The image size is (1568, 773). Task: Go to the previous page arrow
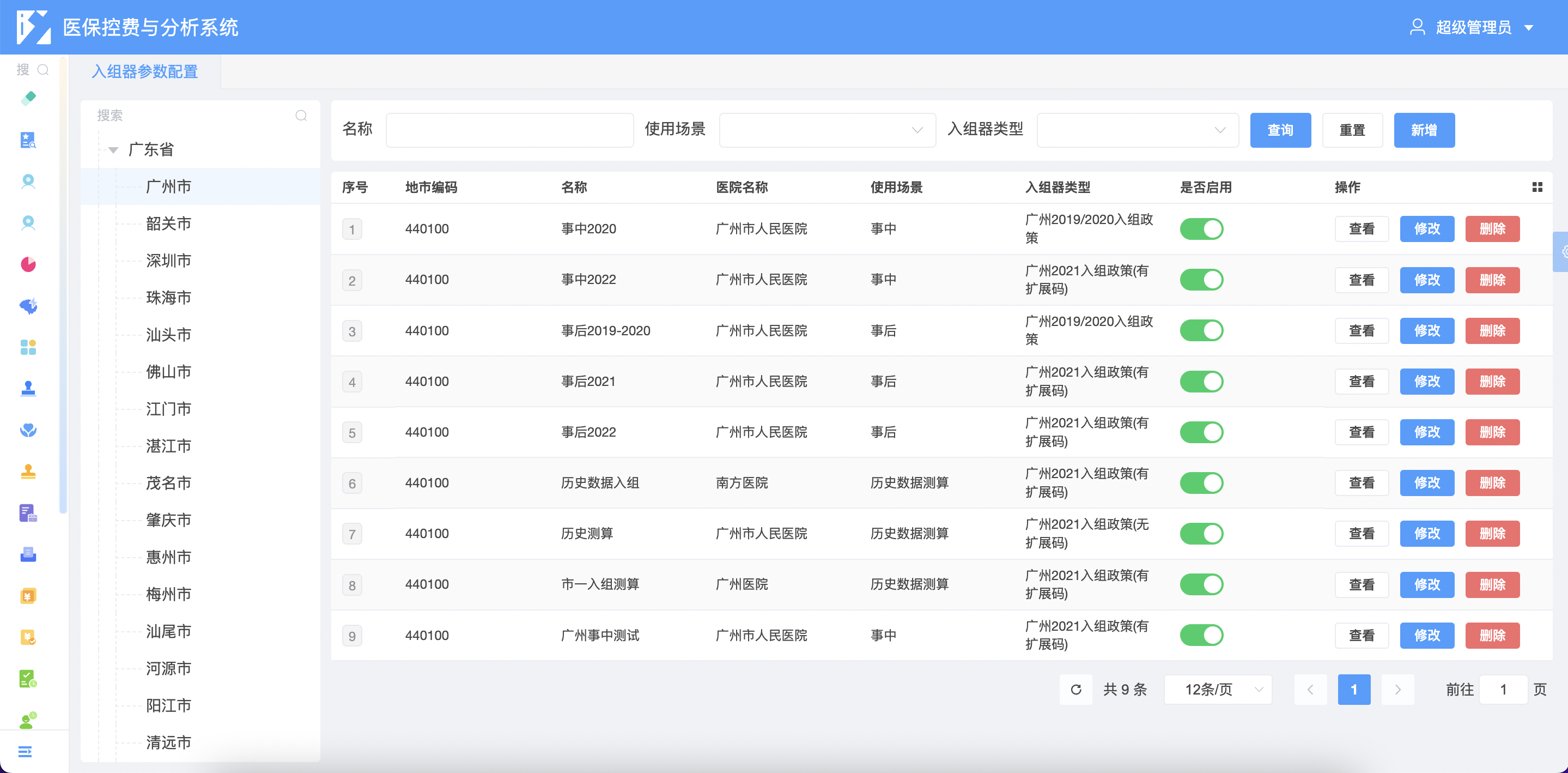[x=1310, y=690]
